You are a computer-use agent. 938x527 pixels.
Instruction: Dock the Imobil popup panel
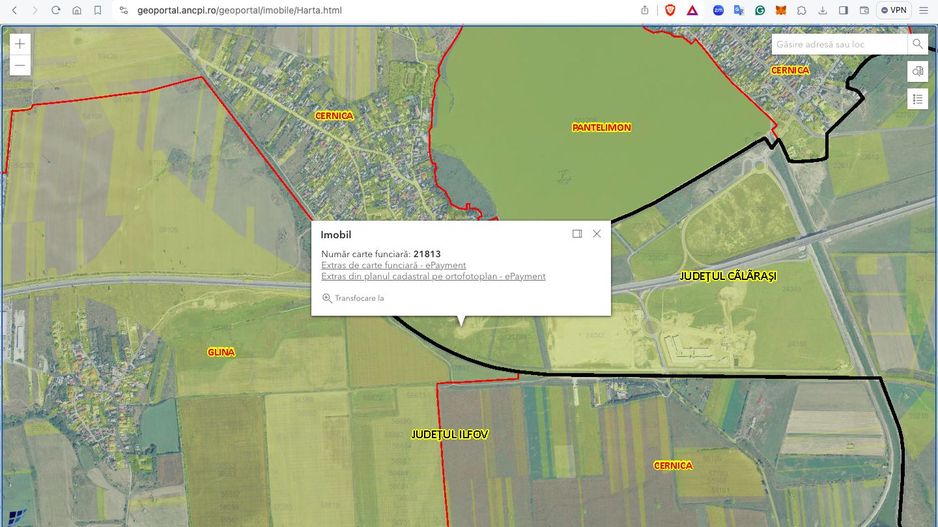point(577,234)
